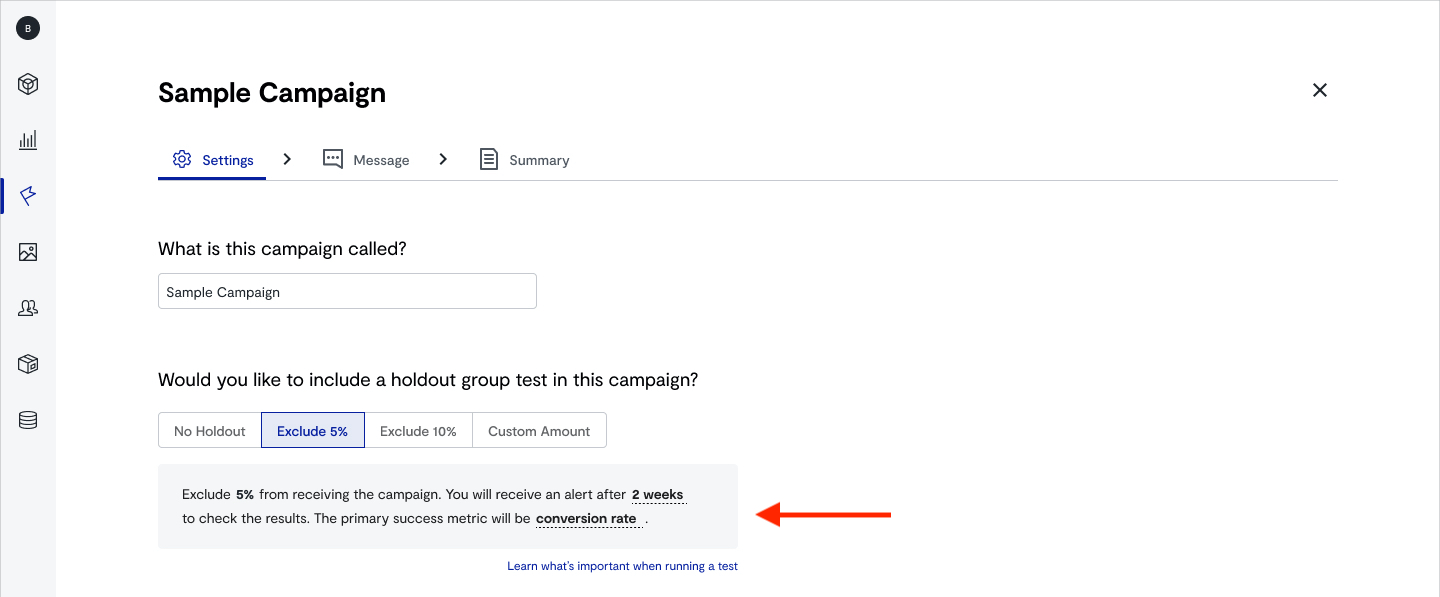This screenshot has height=597, width=1440.
Task: Click the package box sidebar icon
Action: (28, 364)
